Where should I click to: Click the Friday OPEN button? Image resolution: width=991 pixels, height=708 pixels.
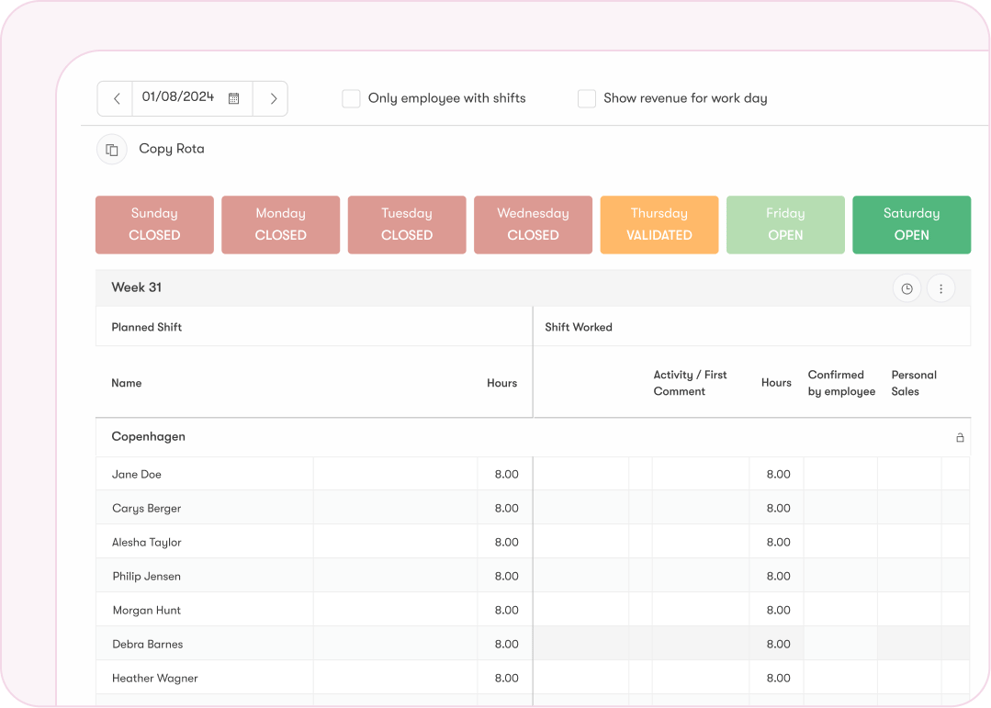coord(785,224)
